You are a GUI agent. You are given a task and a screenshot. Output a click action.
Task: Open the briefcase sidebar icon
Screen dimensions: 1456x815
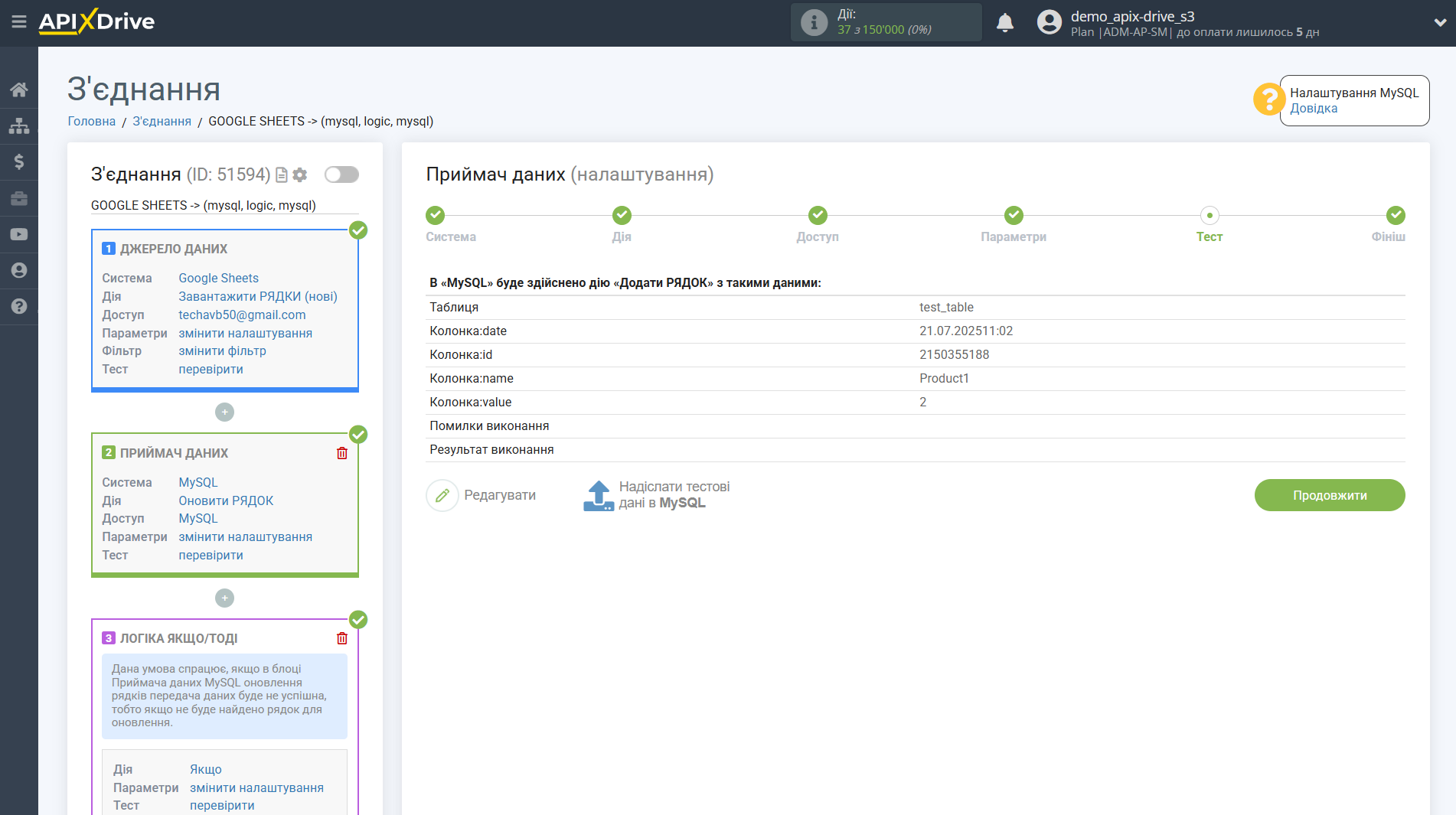point(19,198)
